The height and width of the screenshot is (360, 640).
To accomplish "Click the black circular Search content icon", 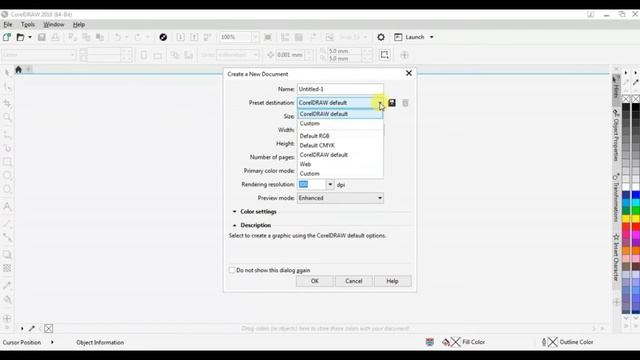I will [163, 37].
